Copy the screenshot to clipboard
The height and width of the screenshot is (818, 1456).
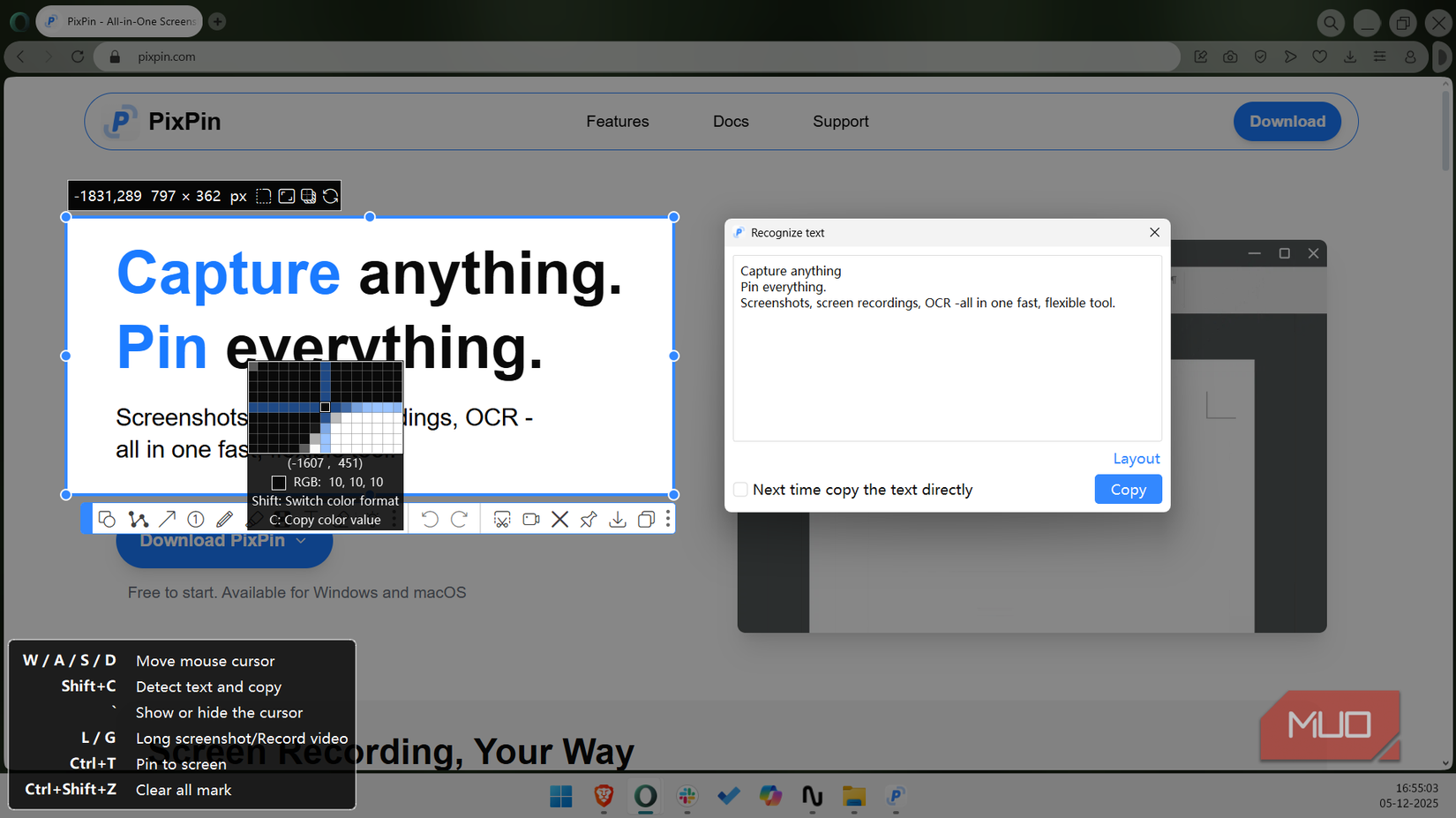647,519
